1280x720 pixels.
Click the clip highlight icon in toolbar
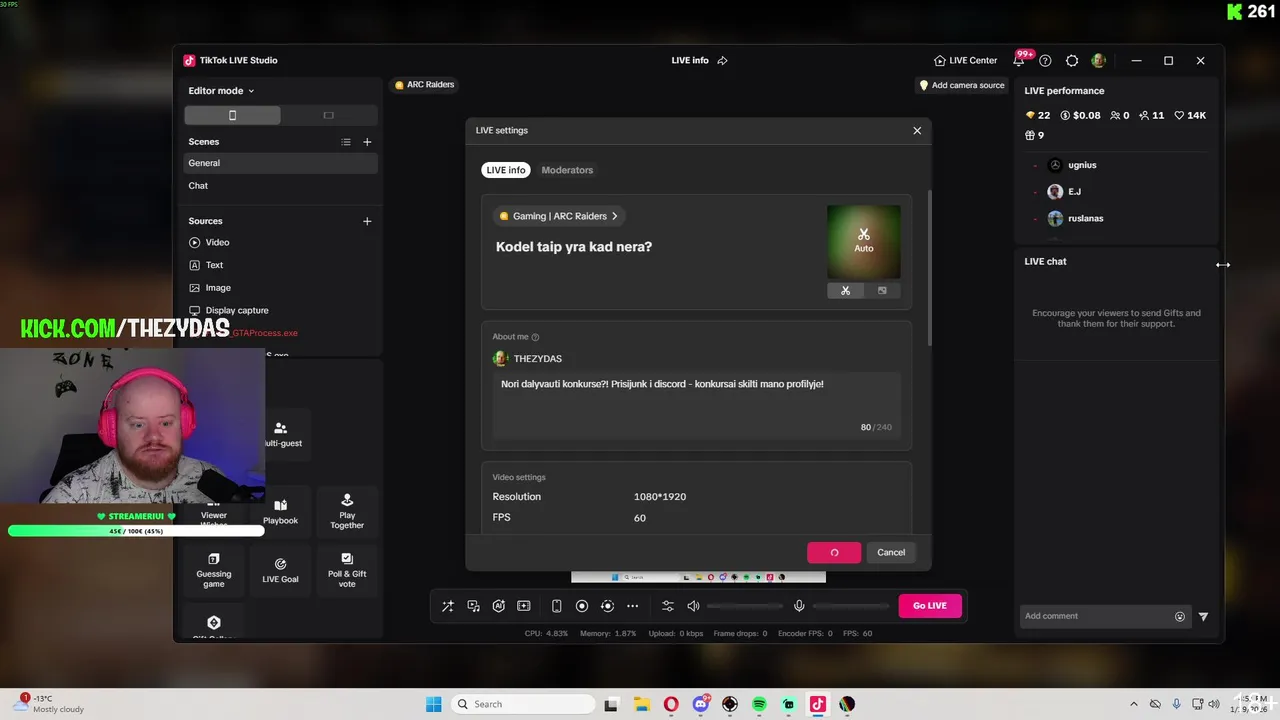coord(523,606)
